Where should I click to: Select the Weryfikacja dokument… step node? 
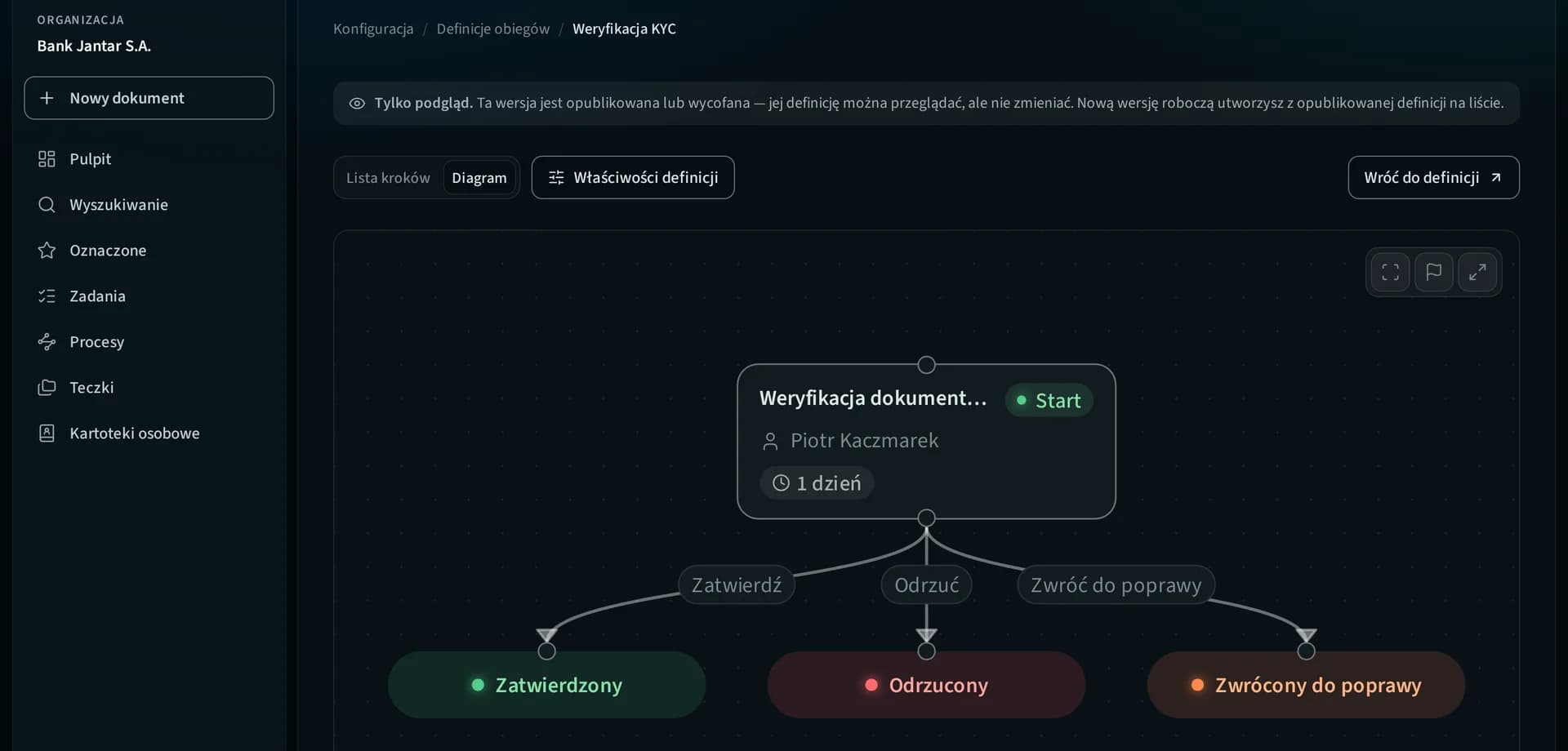point(926,442)
